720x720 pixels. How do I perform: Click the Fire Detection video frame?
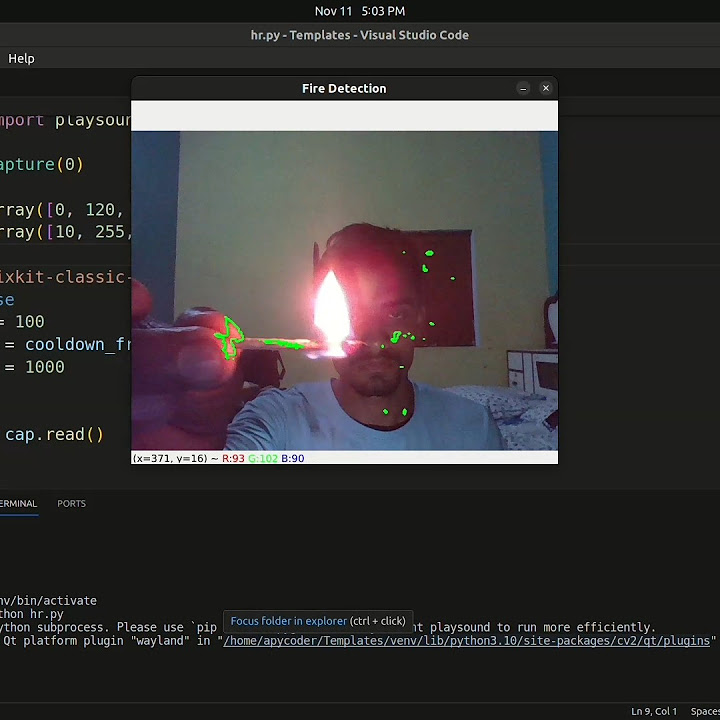[x=344, y=290]
